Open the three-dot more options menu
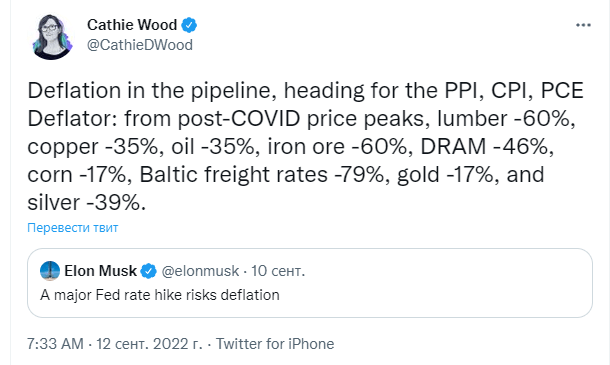The width and height of the screenshot is (610, 365). click(583, 25)
